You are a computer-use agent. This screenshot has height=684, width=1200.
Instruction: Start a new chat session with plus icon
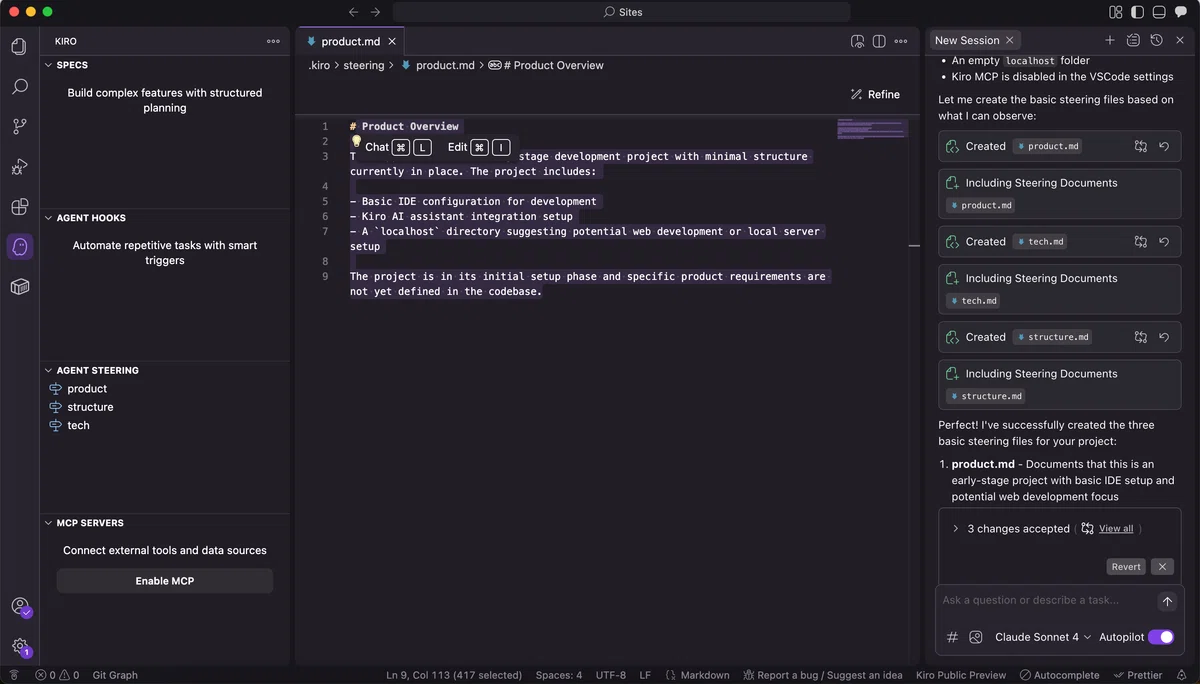point(1110,40)
